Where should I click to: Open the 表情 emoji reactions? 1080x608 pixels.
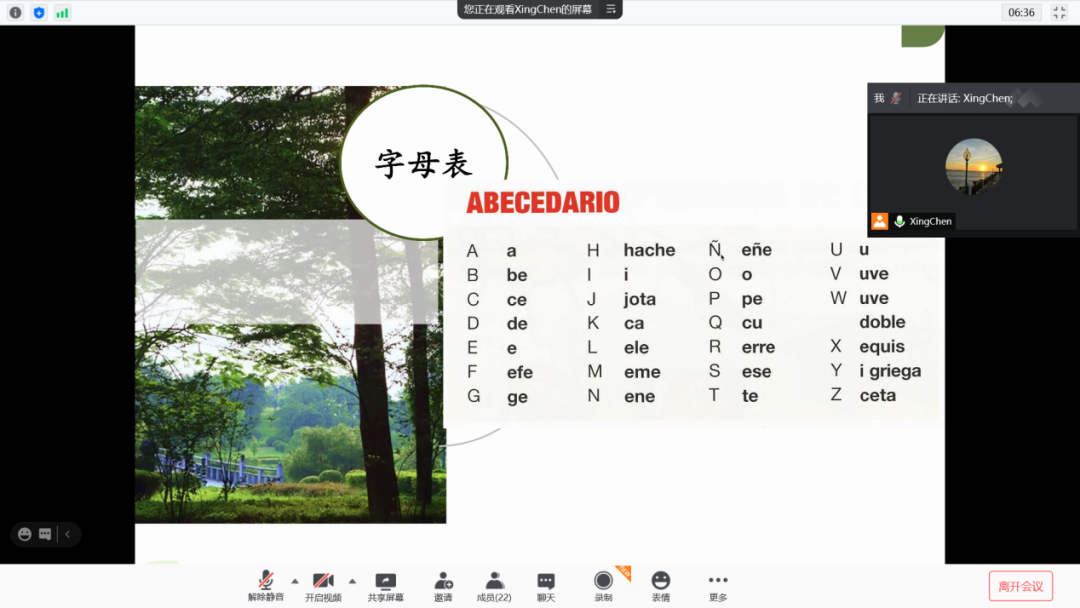tap(660, 586)
